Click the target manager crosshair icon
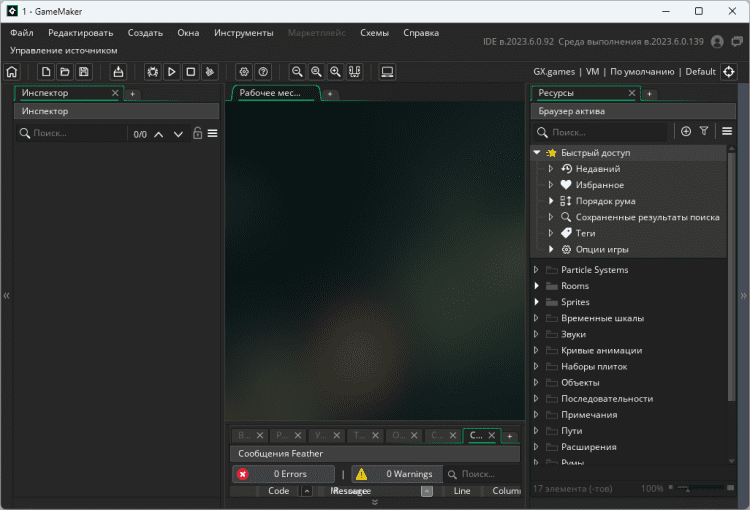 coord(729,72)
